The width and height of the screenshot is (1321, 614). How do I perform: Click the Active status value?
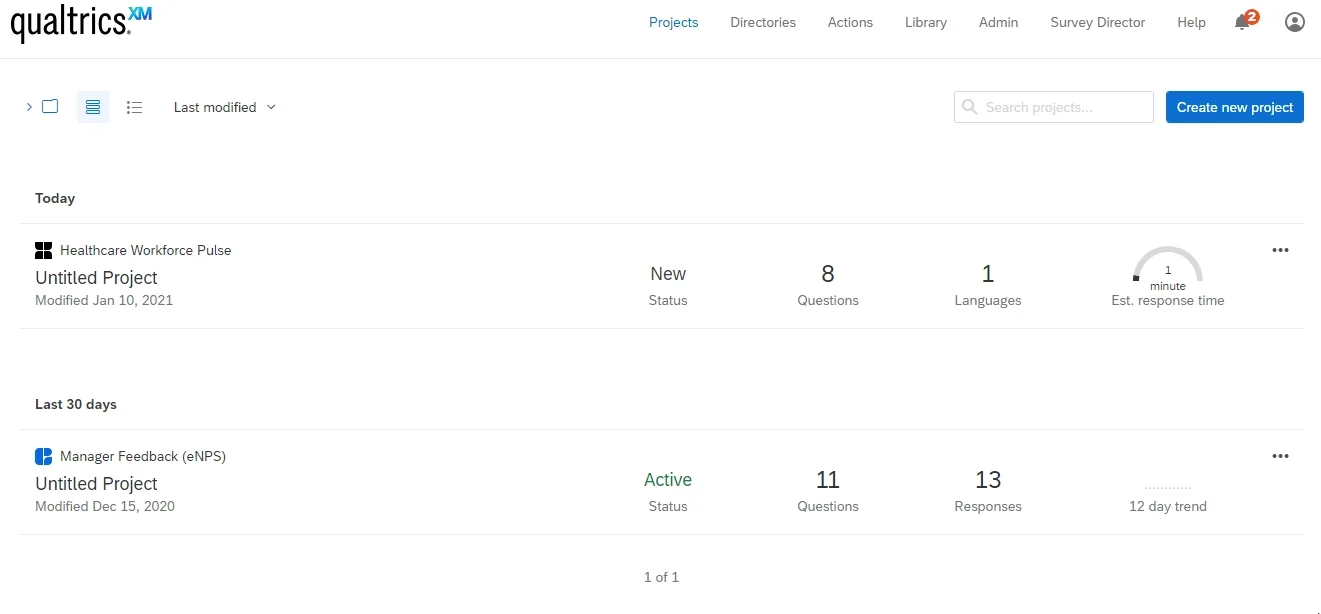tap(668, 480)
